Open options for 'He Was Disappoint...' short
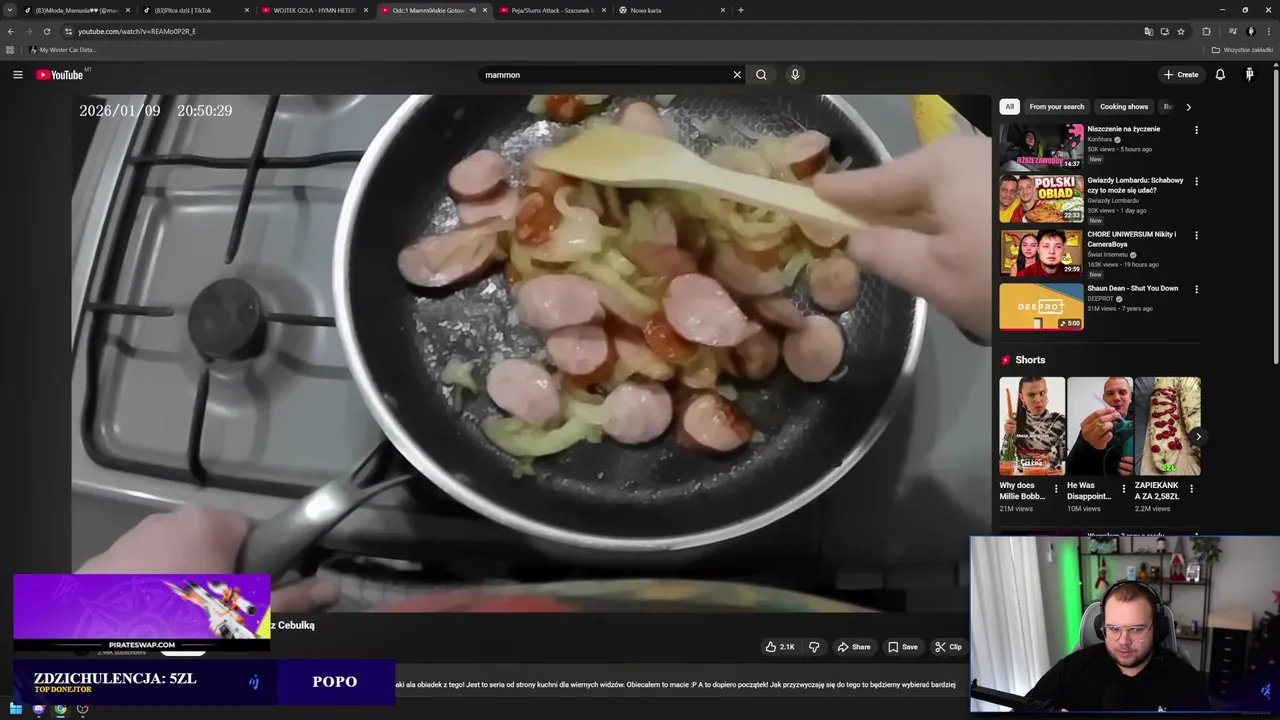 coord(1123,490)
